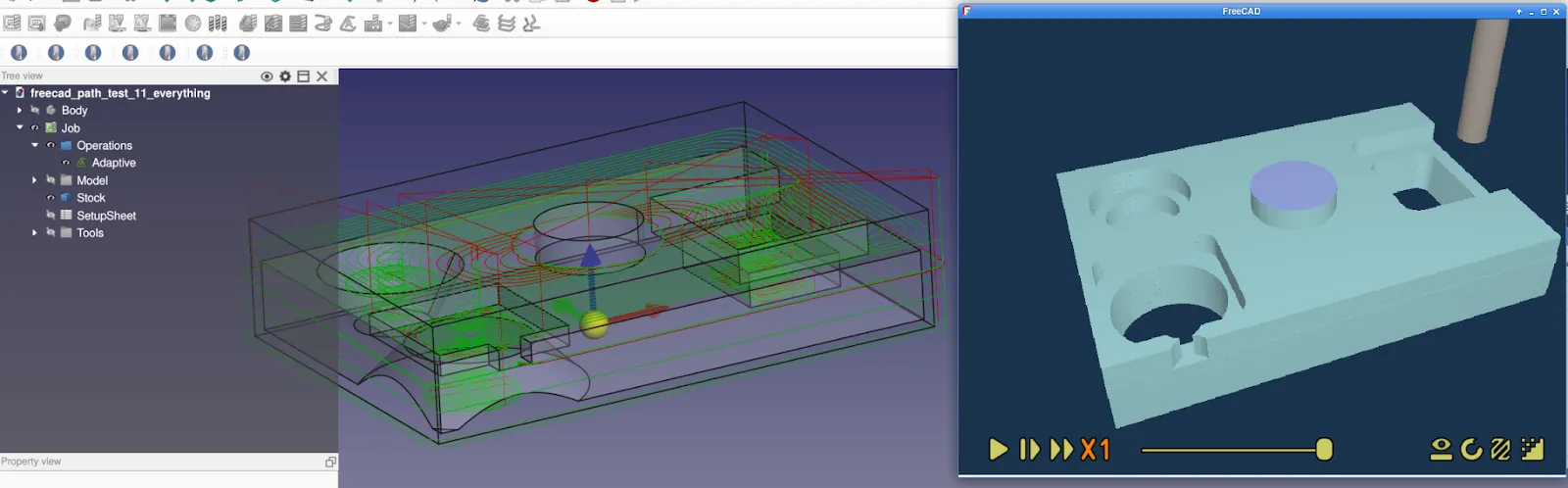Click the tool-over-base icon in the simulator

coord(1441,450)
